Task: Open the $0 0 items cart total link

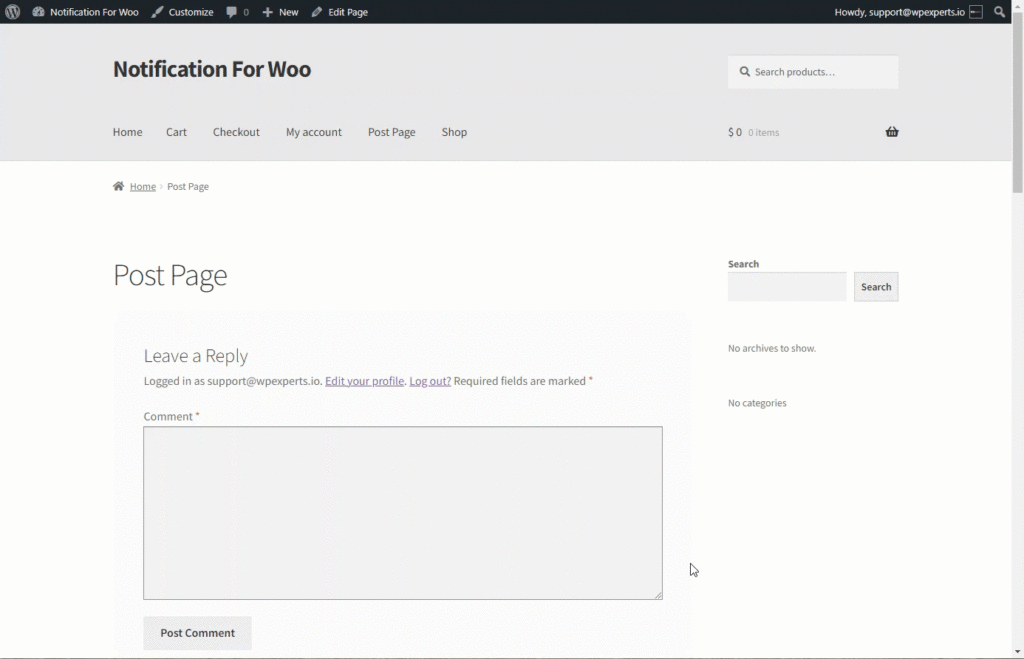Action: coord(754,132)
